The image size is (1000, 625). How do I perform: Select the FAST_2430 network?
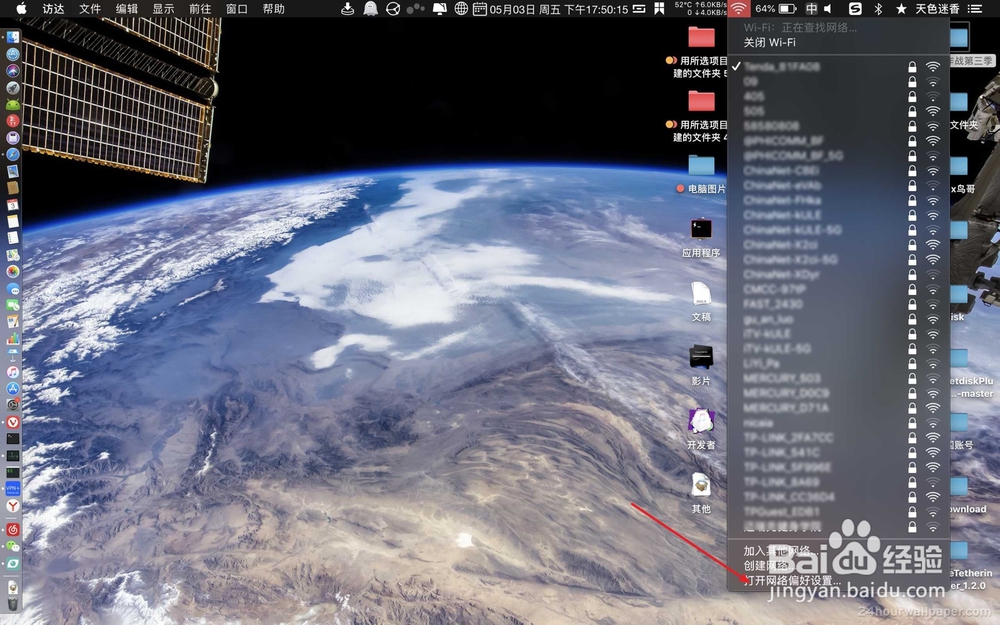click(838, 304)
